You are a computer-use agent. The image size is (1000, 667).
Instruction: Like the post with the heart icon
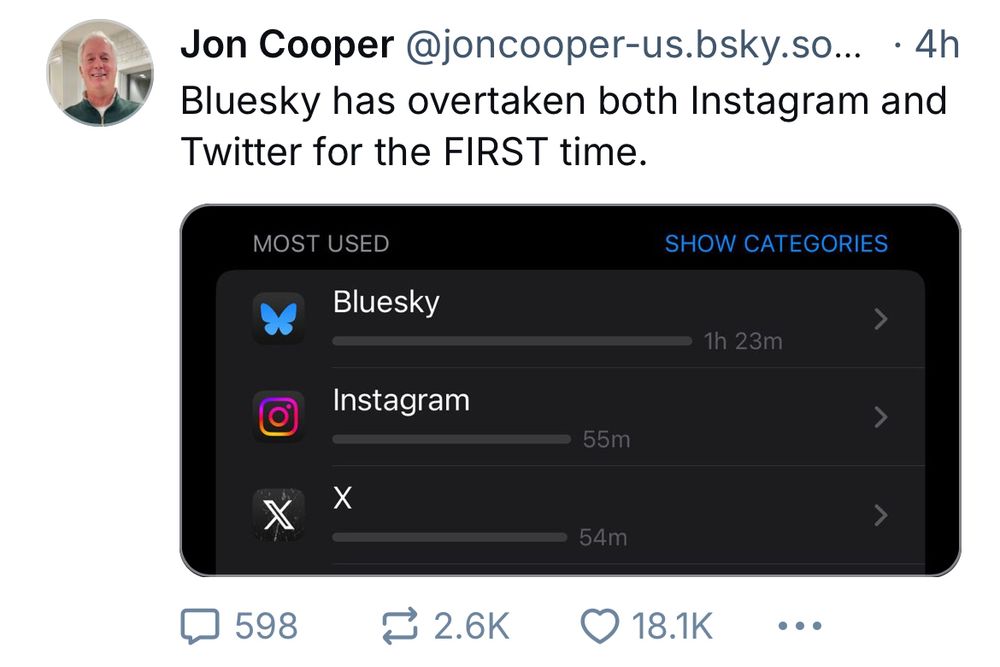pyautogui.click(x=599, y=626)
